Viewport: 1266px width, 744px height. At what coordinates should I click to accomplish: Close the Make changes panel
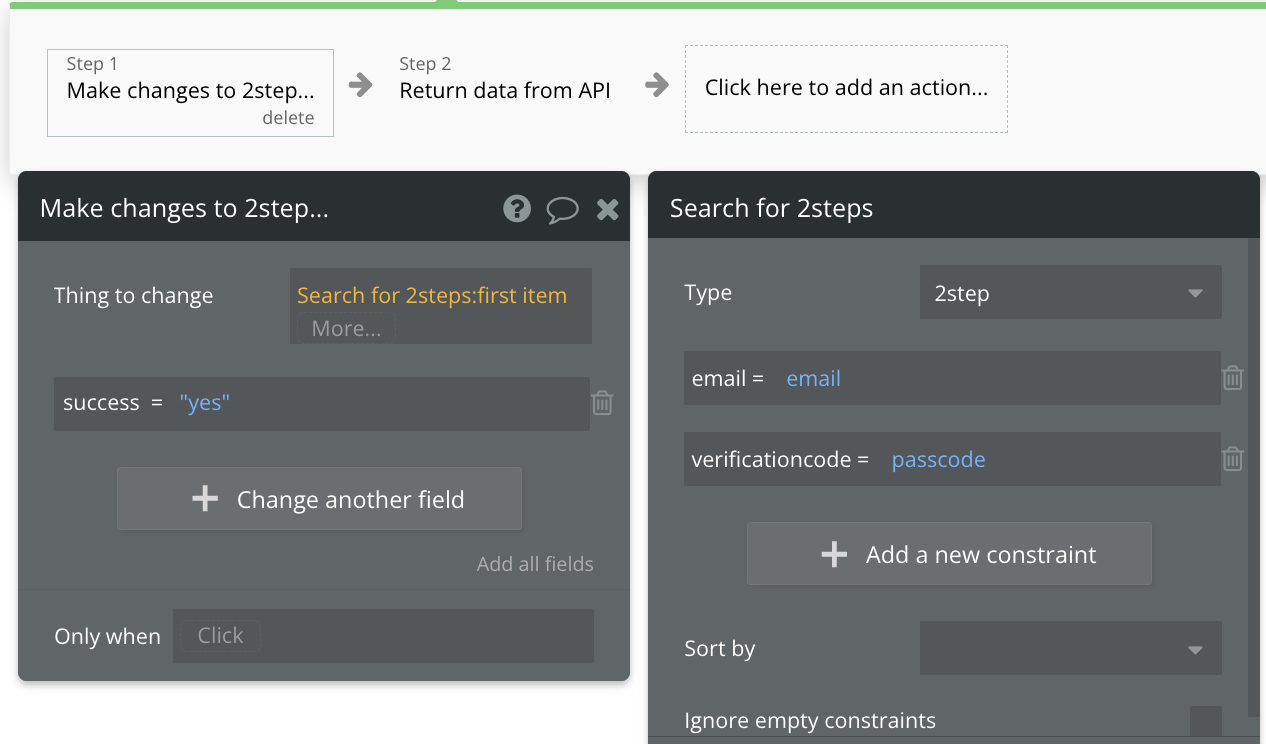(x=607, y=209)
